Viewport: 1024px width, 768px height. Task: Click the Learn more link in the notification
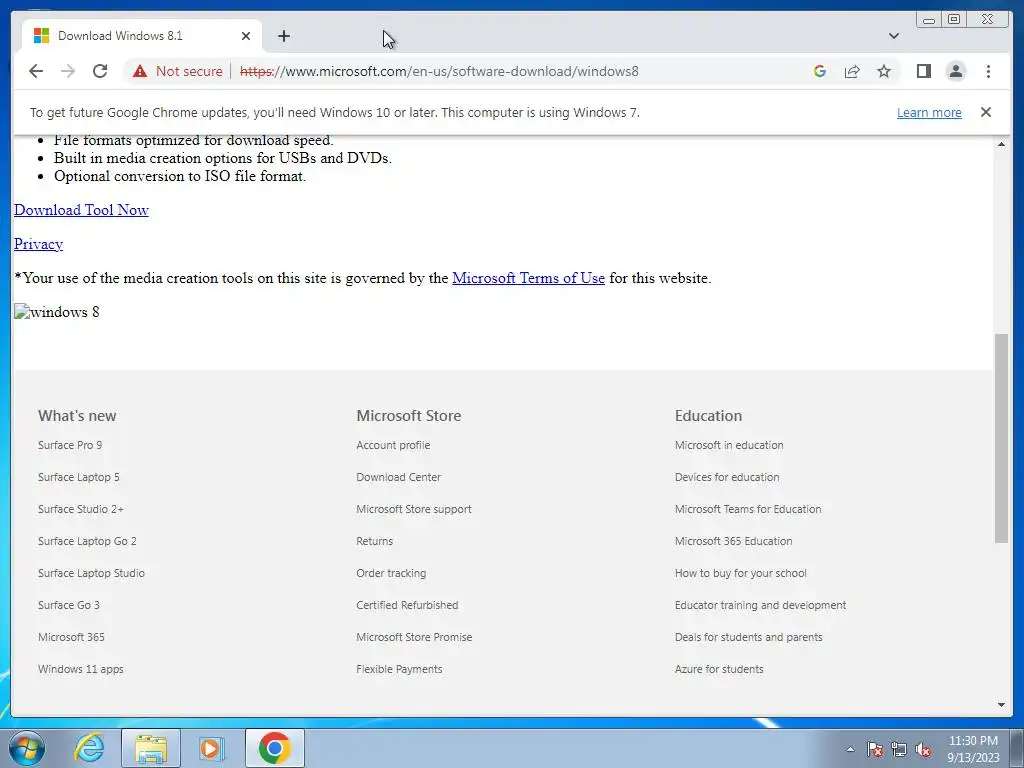coord(929,112)
